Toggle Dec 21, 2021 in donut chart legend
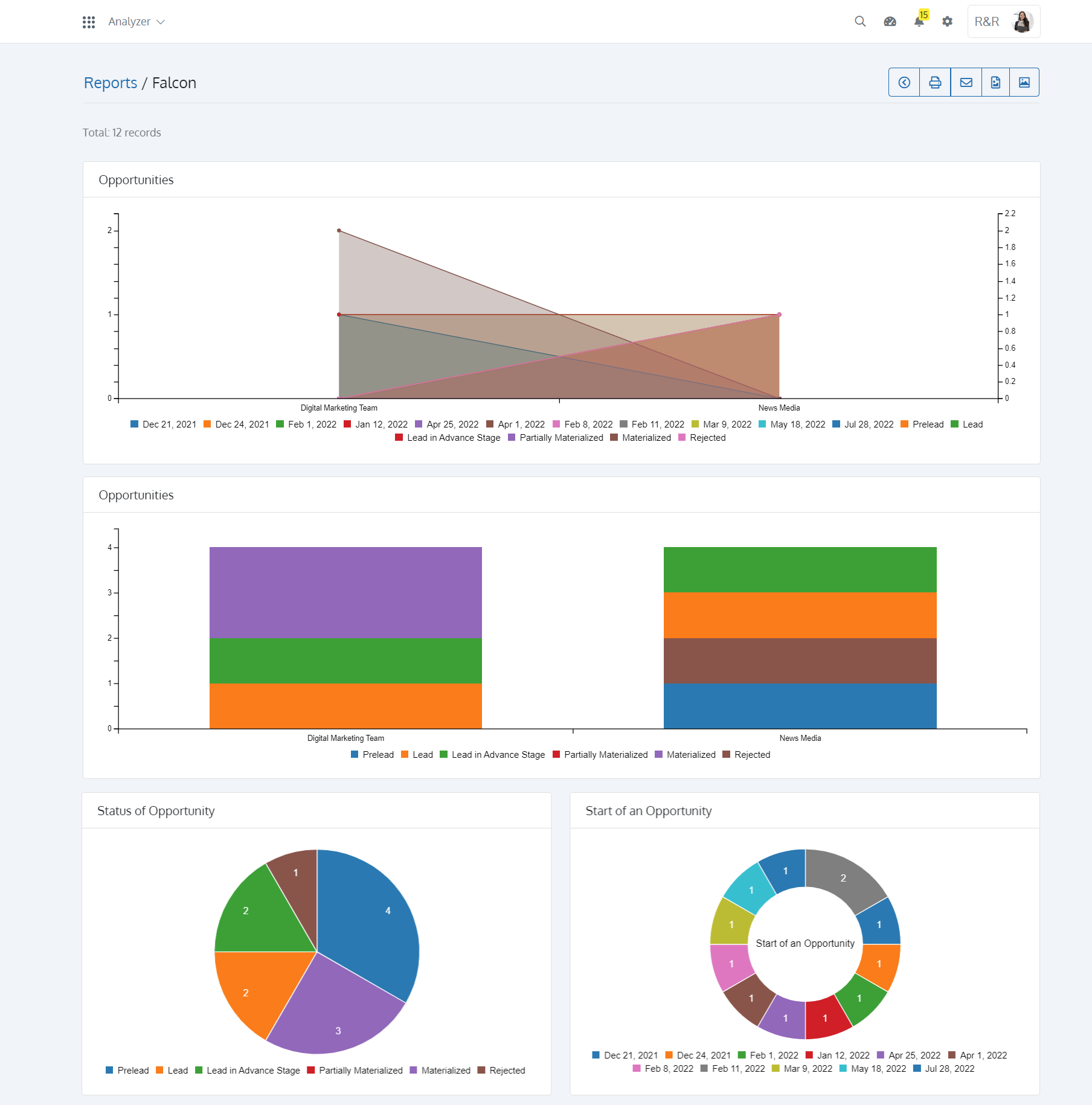1092x1105 pixels. click(625, 1055)
